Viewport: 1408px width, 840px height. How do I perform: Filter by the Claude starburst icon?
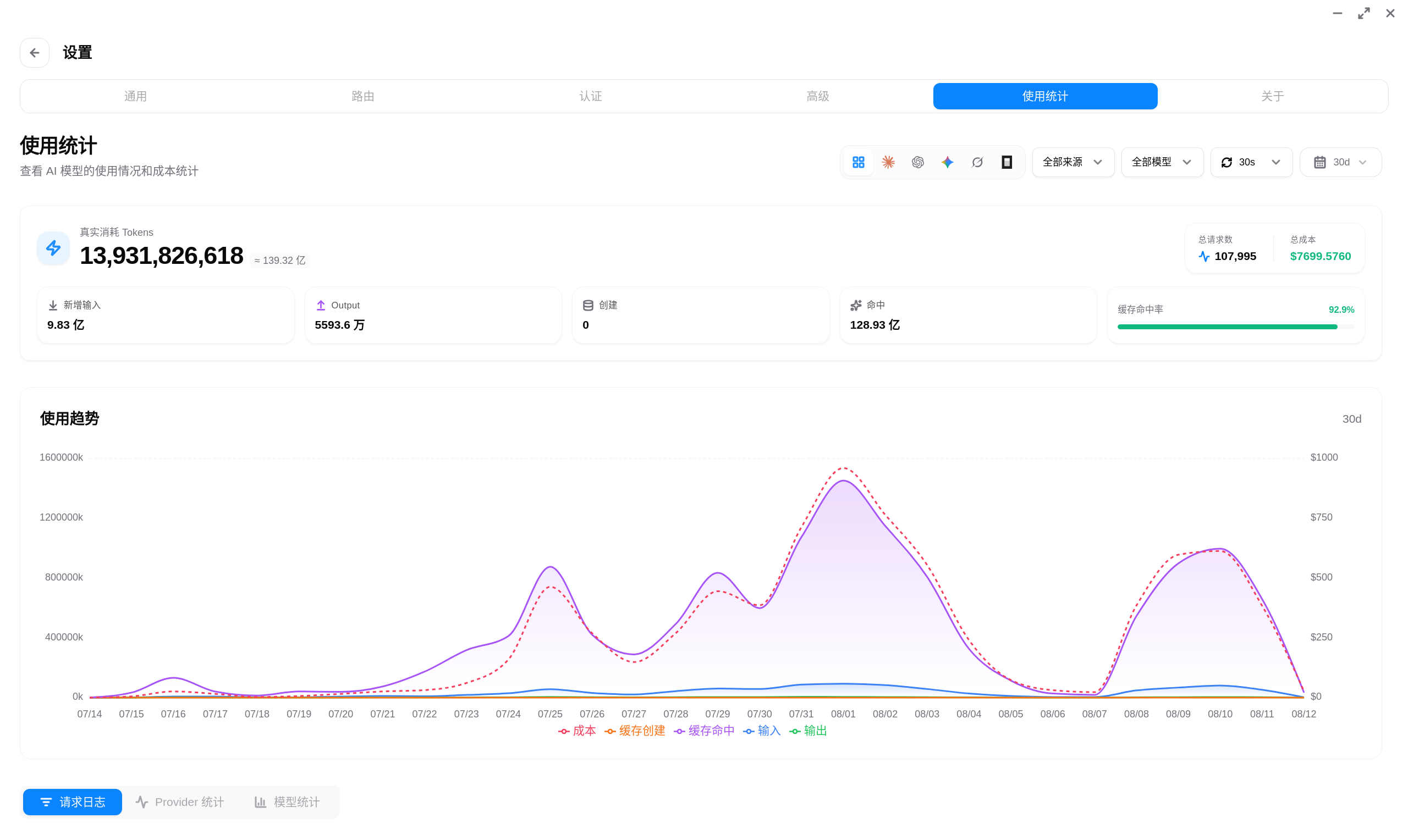click(x=888, y=163)
